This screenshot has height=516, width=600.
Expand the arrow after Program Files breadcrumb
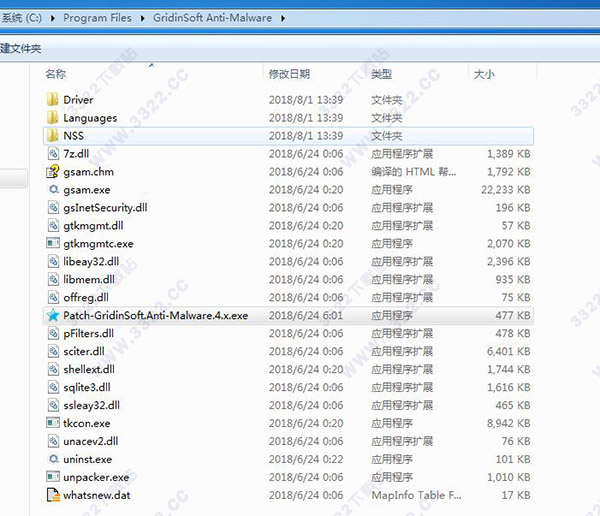(x=143, y=18)
